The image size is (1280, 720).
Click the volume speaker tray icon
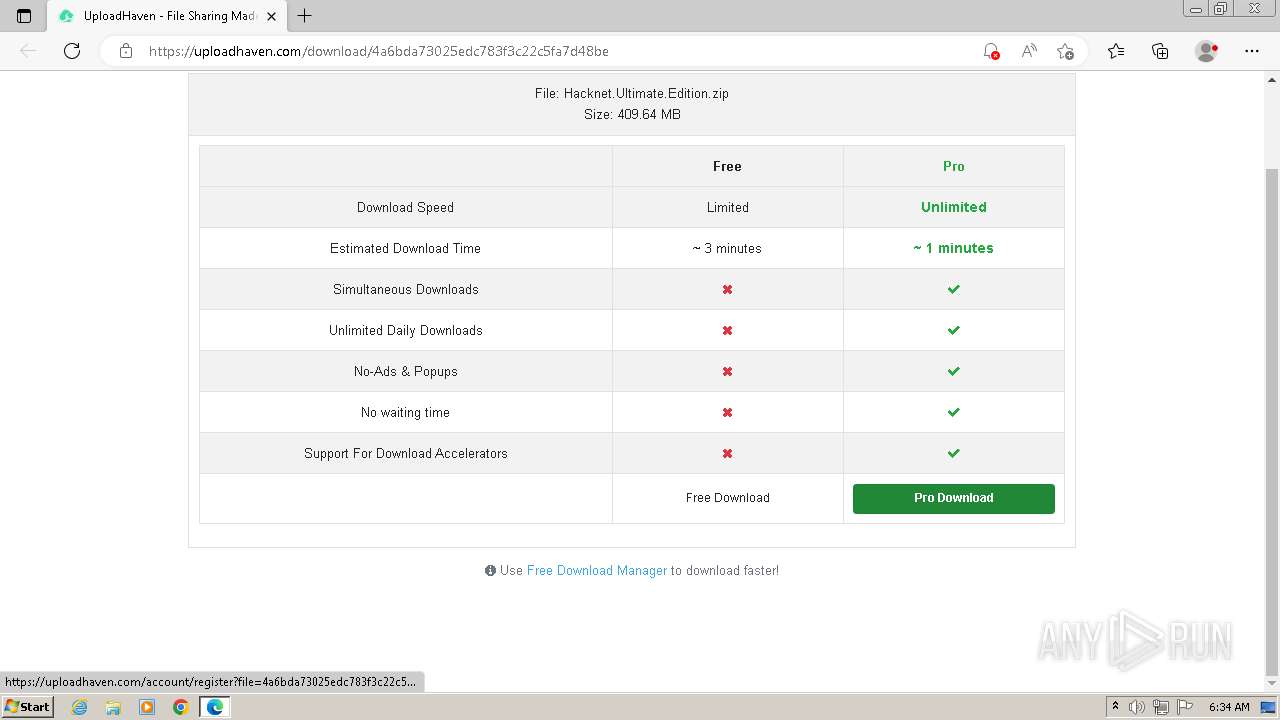1138,707
